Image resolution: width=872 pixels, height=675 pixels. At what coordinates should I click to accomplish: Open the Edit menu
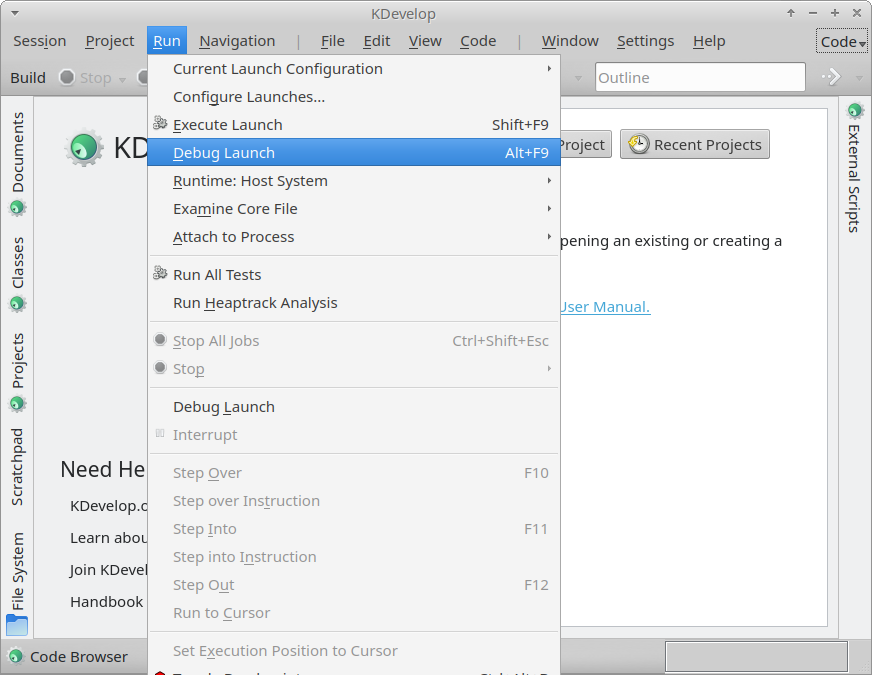[x=376, y=41]
